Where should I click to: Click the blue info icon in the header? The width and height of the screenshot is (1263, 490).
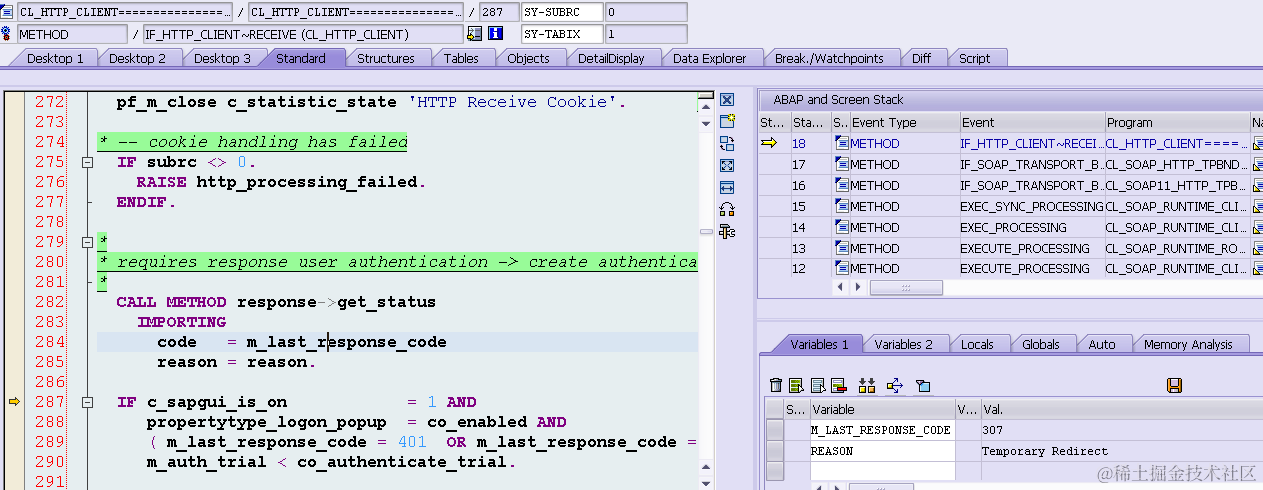[x=494, y=34]
